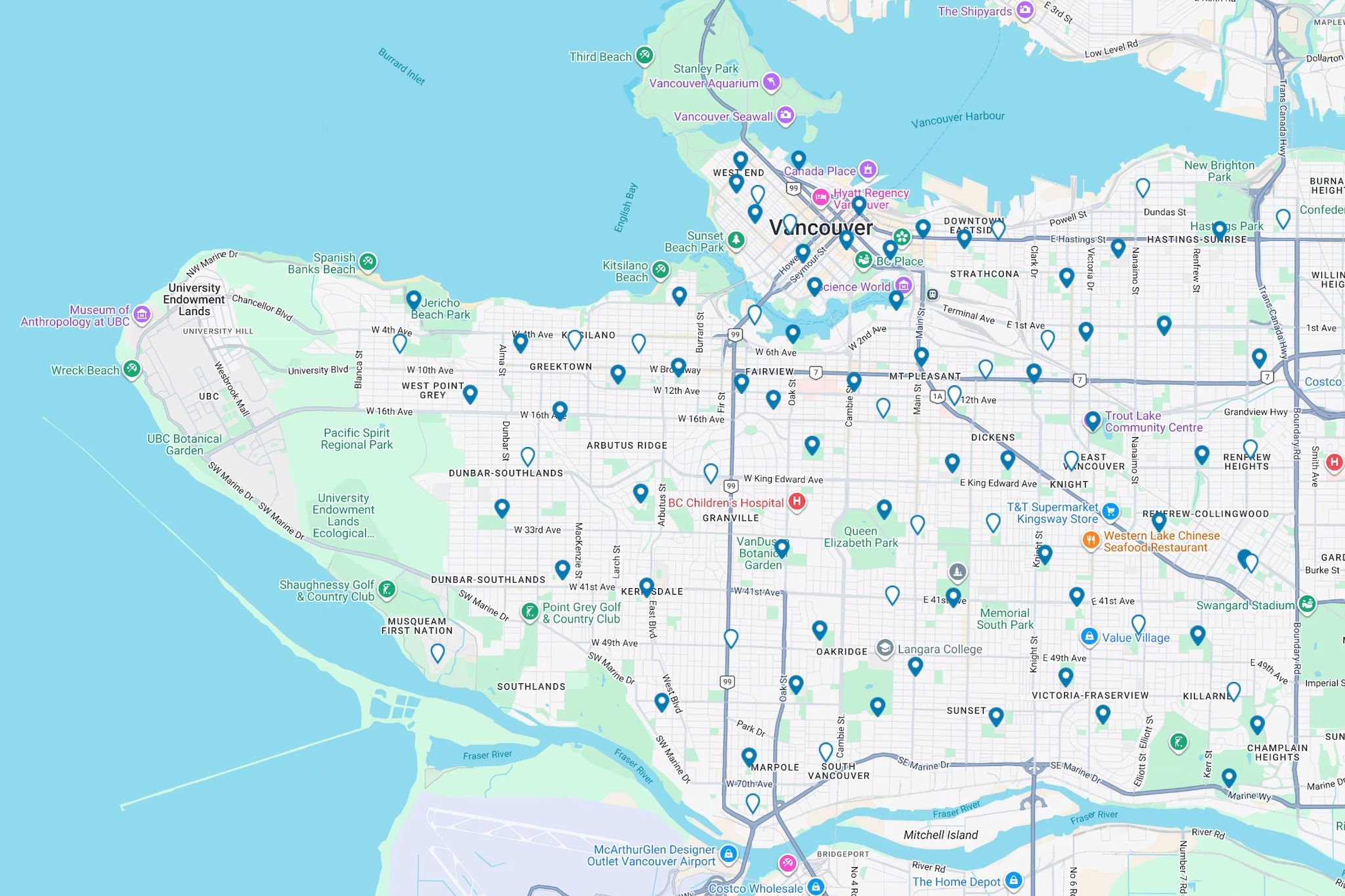Image resolution: width=1345 pixels, height=896 pixels.
Task: Click McArthurGlen Designer Outlet shopping icon
Action: (x=728, y=854)
